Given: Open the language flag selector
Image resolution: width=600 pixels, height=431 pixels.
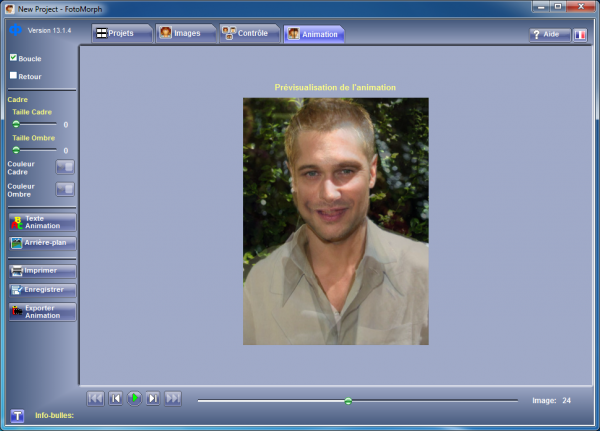Looking at the screenshot, I should point(580,34).
